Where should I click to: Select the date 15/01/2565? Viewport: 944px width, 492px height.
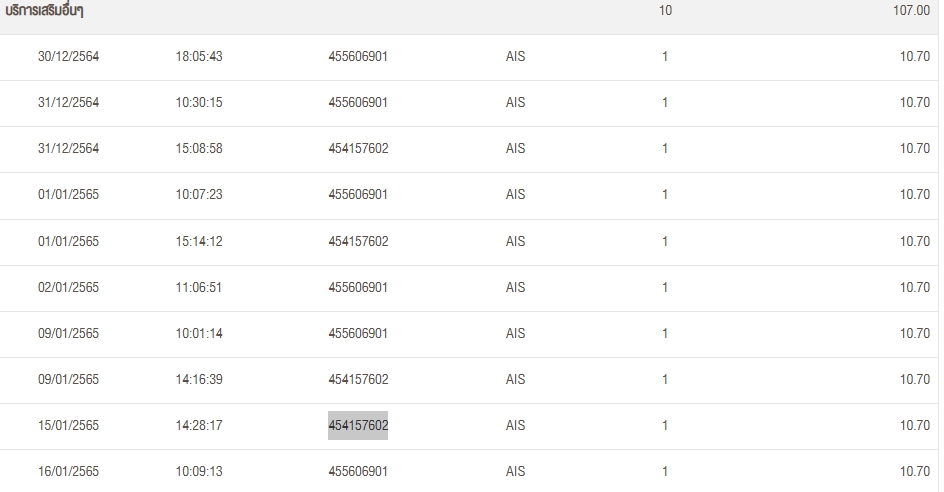tap(69, 425)
